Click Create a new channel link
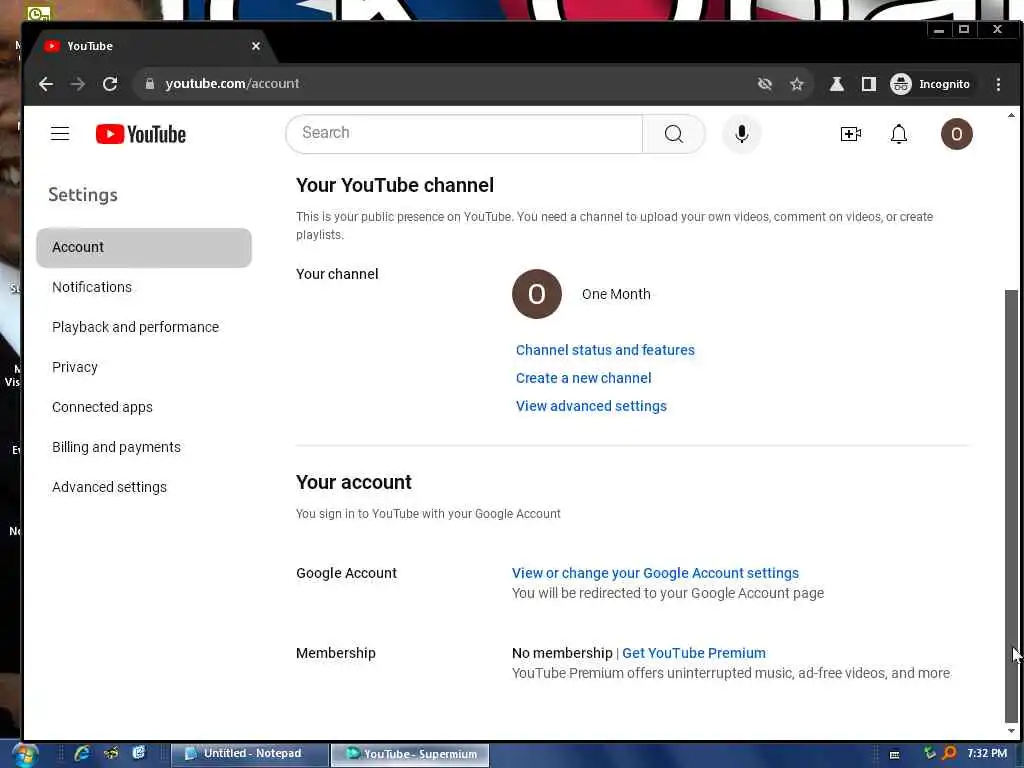1024x768 pixels. point(583,378)
